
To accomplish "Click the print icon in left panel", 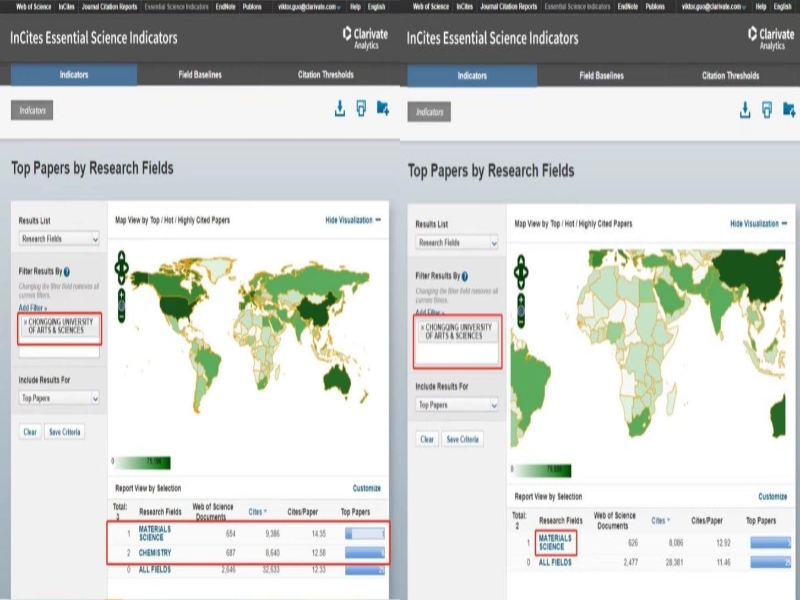I will 361,109.
